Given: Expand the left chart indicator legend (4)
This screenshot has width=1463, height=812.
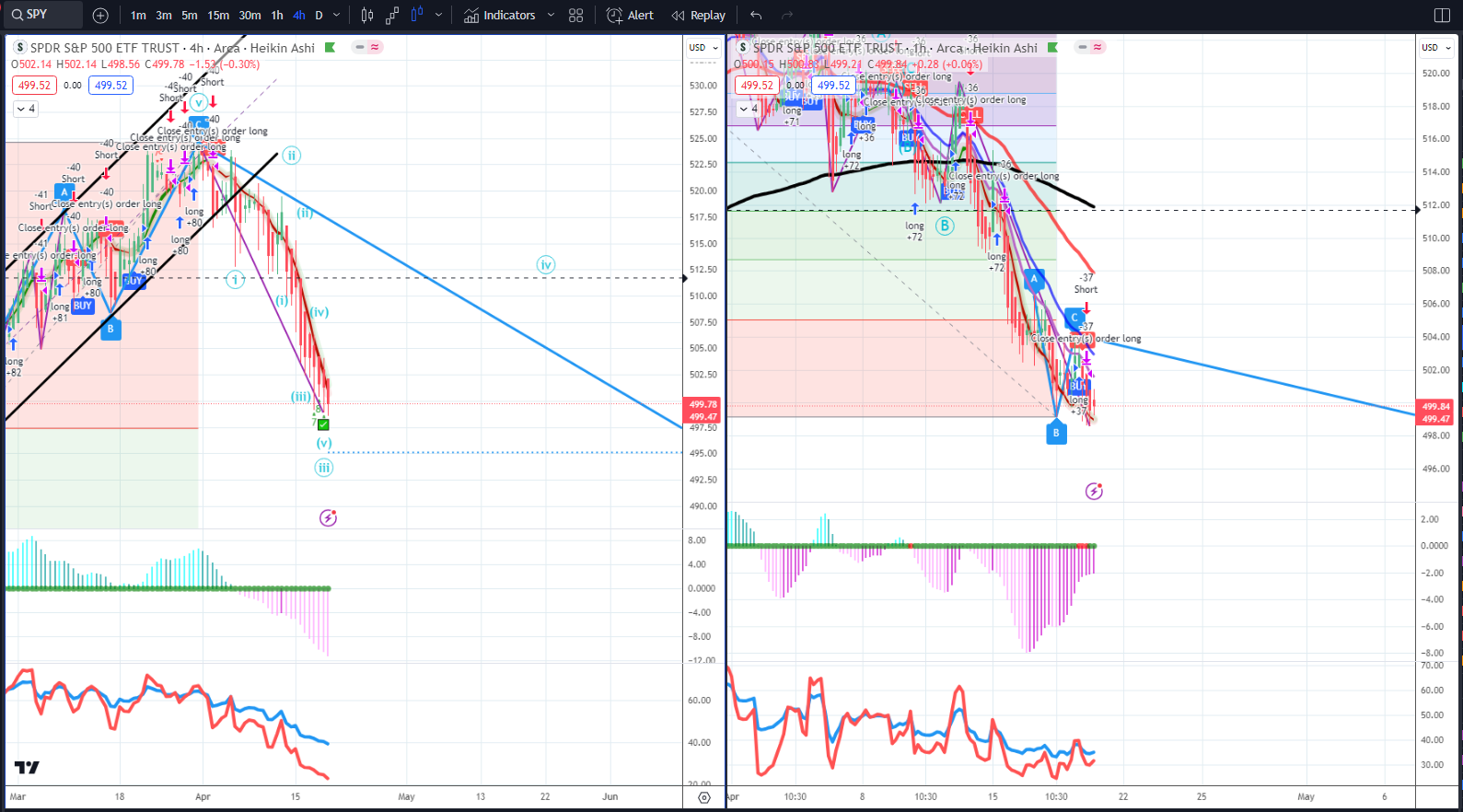Looking at the screenshot, I should tap(26, 109).
